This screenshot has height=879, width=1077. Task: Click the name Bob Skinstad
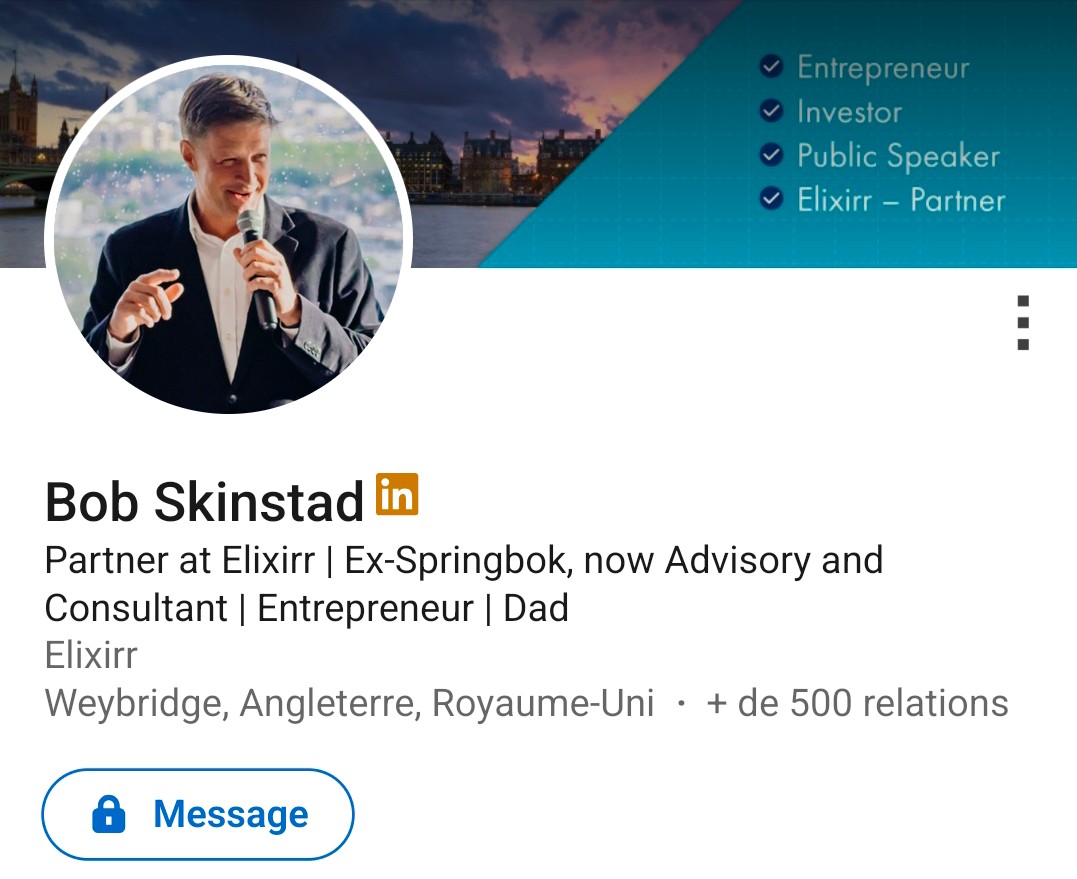(x=204, y=501)
